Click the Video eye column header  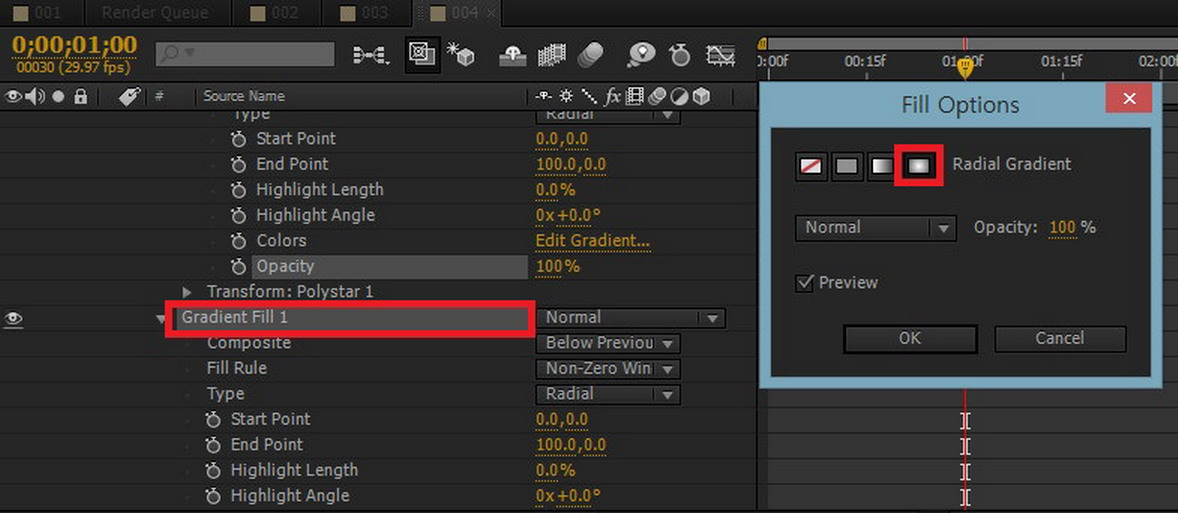click(x=13, y=96)
